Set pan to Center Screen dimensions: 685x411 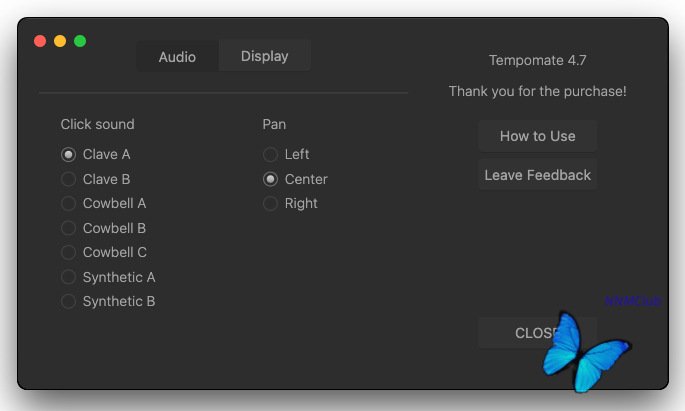pos(271,179)
